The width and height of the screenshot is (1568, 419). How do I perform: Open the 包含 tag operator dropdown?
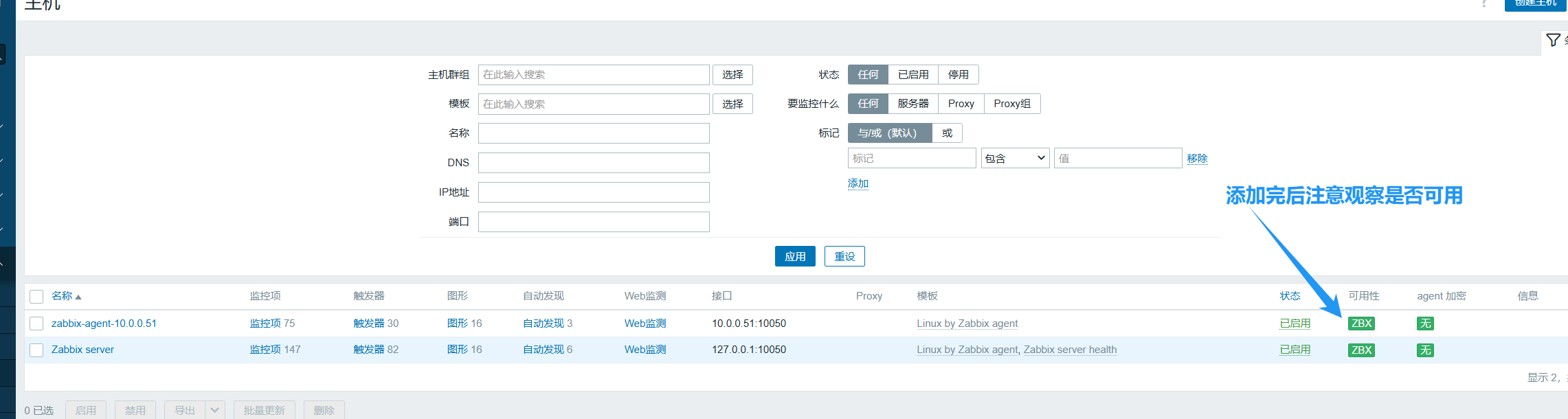click(1014, 159)
